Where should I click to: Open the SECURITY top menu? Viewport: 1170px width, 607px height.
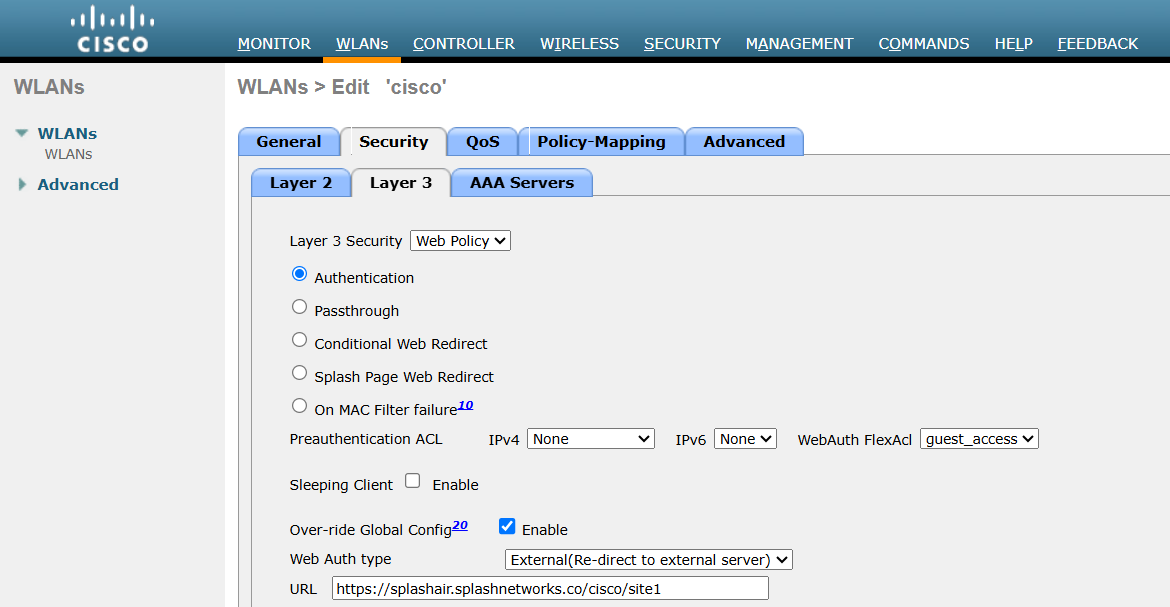coord(683,44)
